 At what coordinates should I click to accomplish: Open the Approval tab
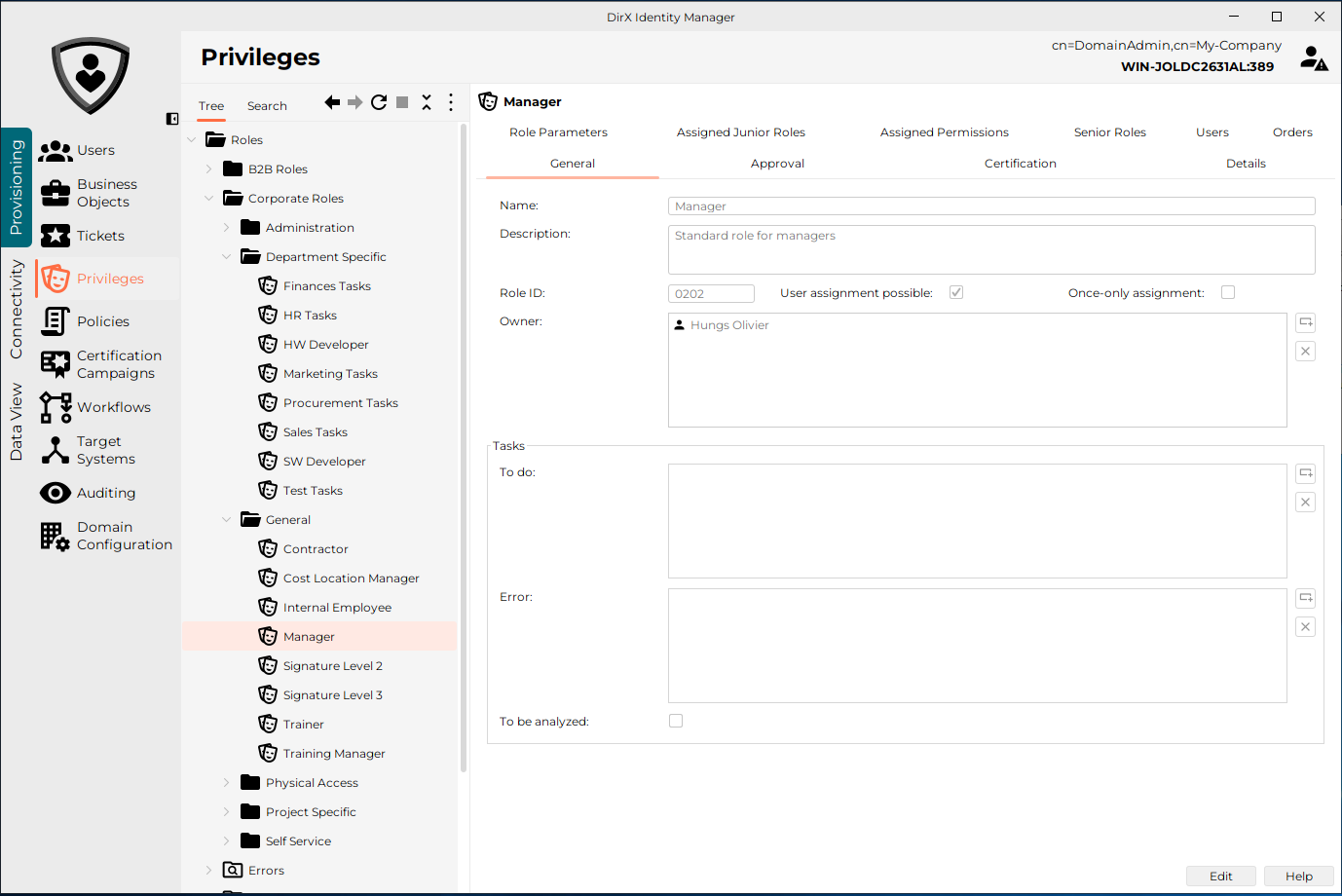click(x=777, y=164)
